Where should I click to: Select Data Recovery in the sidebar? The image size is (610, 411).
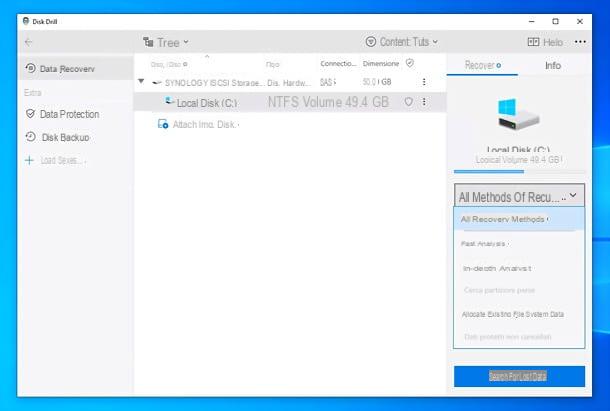[76, 69]
